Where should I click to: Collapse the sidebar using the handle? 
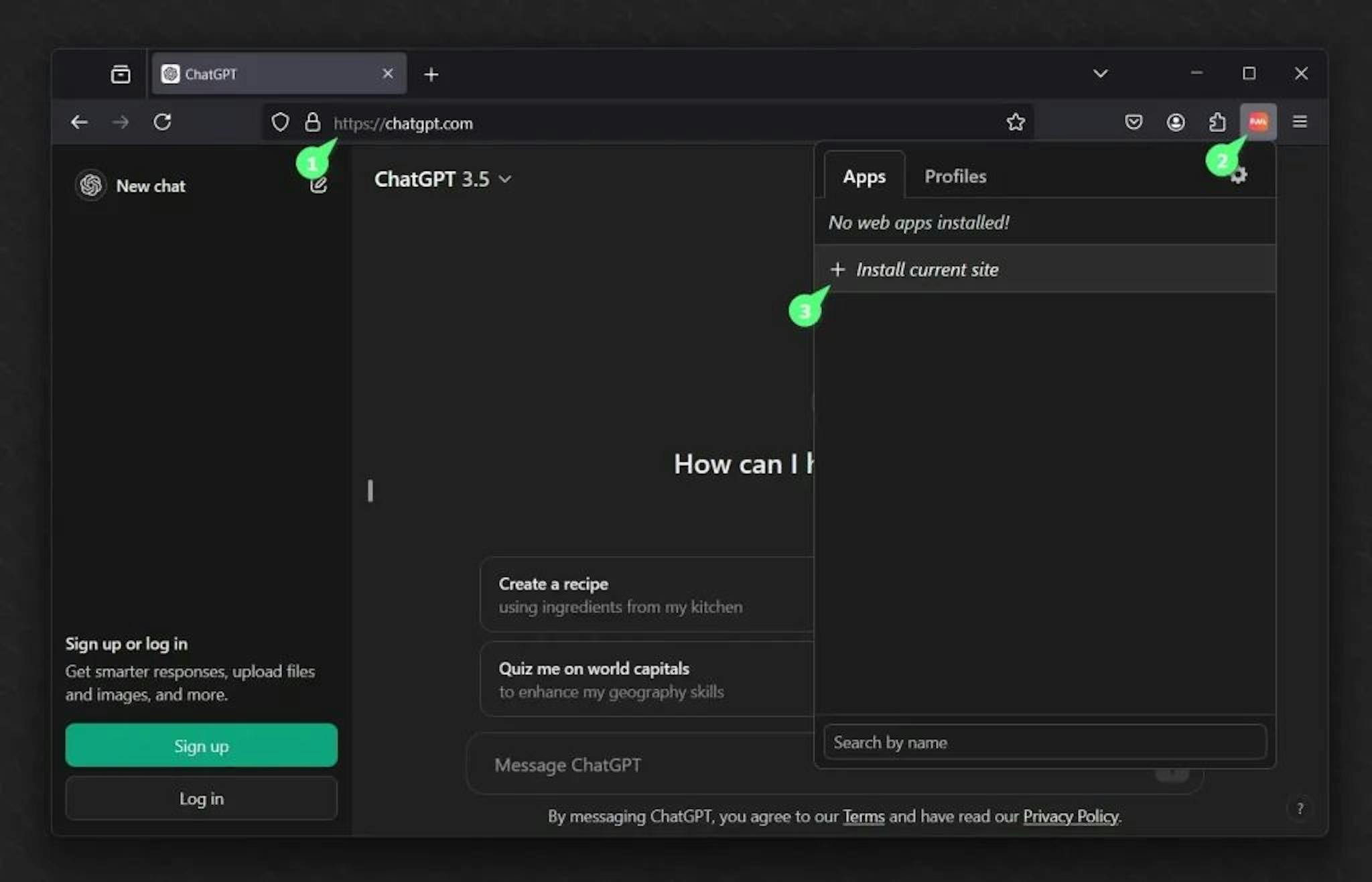(370, 491)
